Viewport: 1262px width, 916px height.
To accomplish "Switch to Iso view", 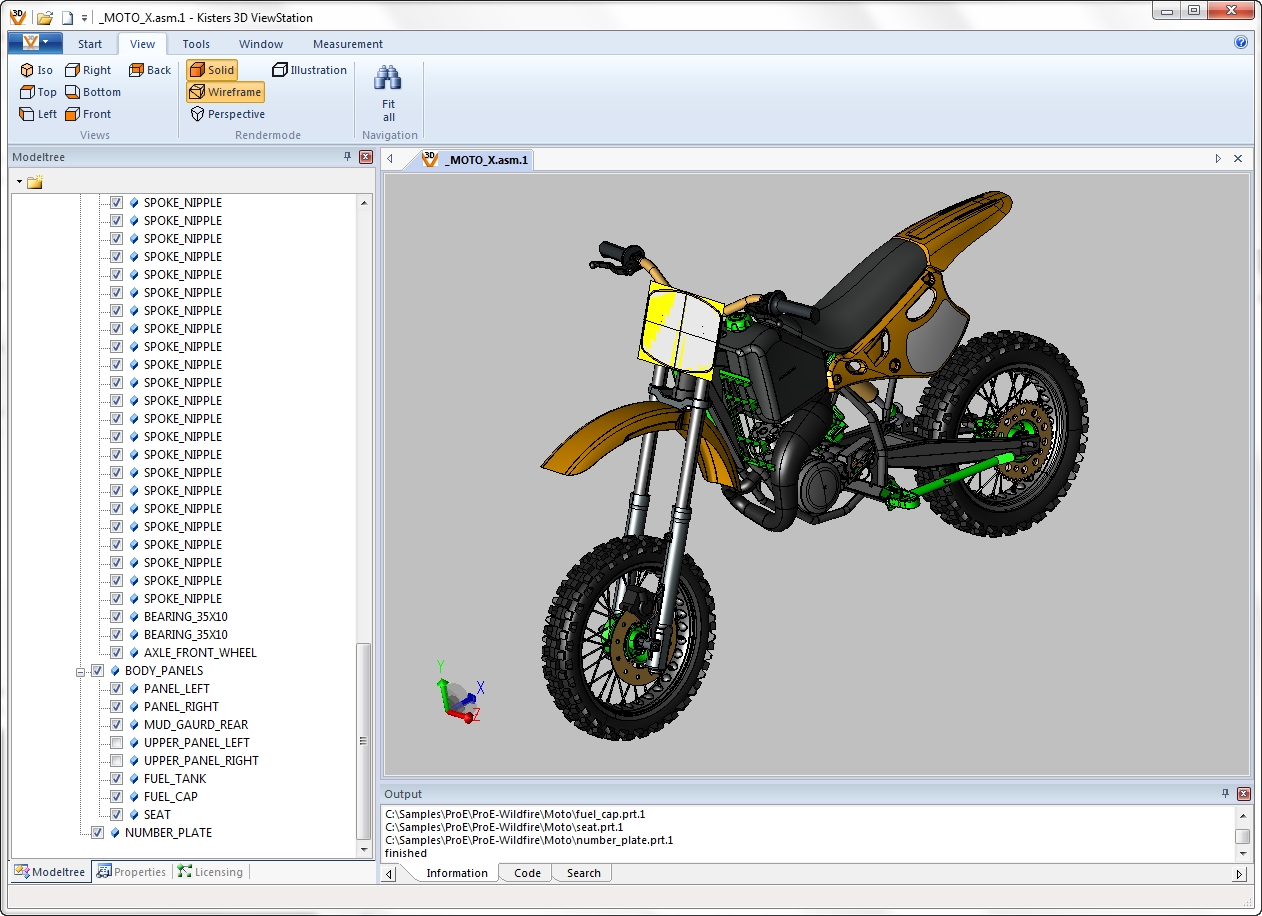I will coord(36,70).
